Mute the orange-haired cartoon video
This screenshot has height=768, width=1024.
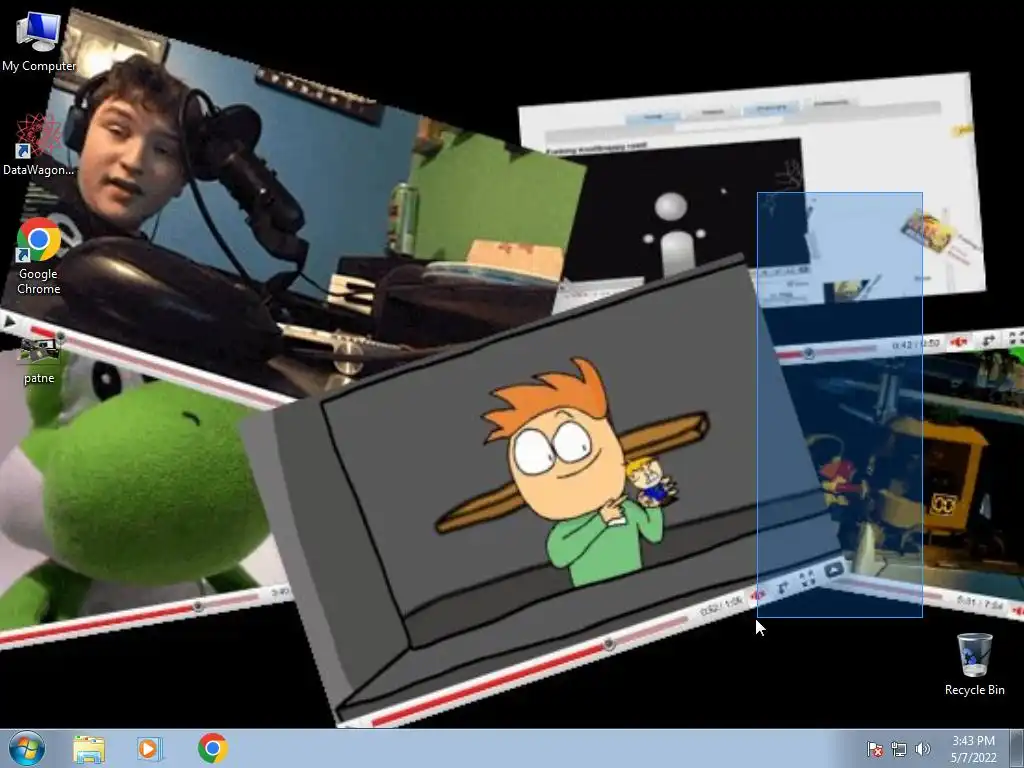(758, 595)
